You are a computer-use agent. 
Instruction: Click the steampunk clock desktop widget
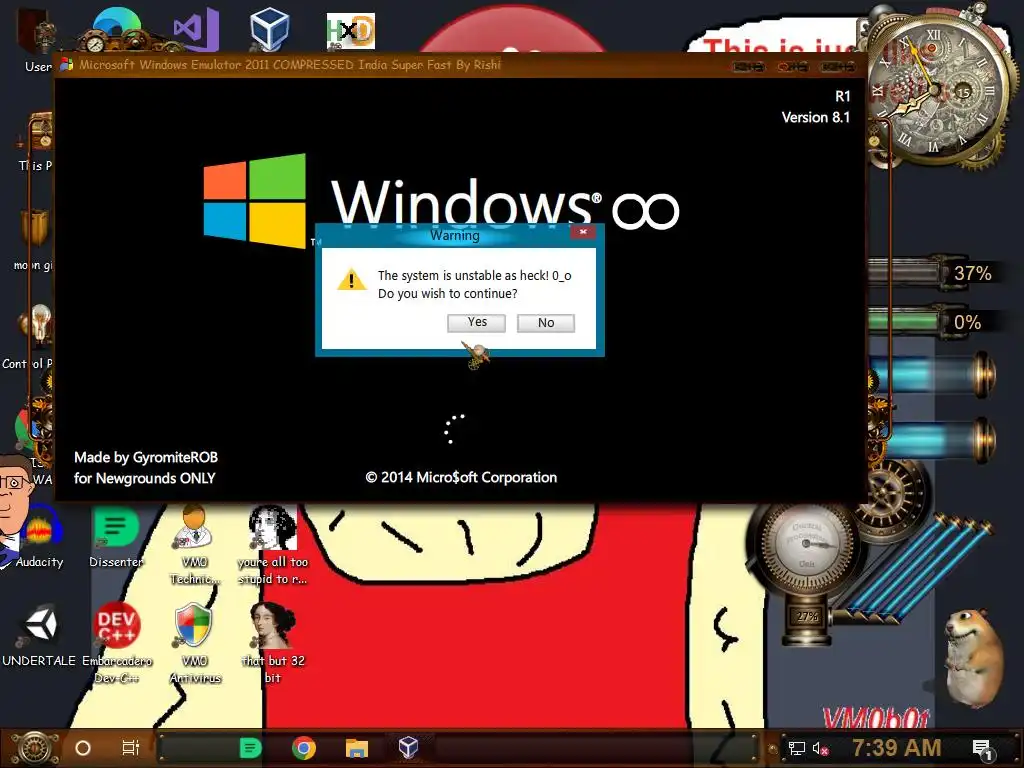point(935,88)
